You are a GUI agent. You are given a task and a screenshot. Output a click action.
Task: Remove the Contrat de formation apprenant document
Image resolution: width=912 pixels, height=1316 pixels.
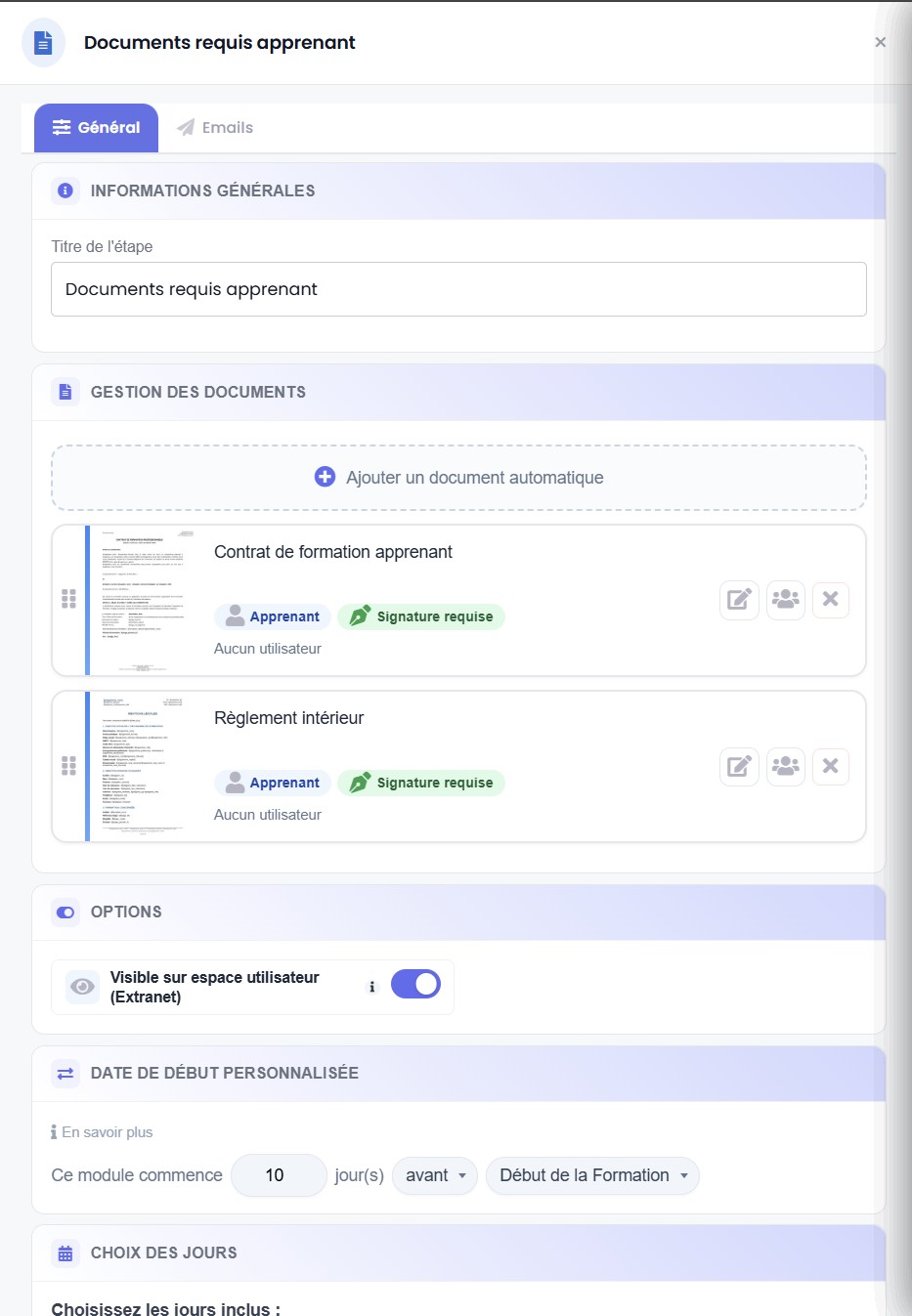pos(830,600)
